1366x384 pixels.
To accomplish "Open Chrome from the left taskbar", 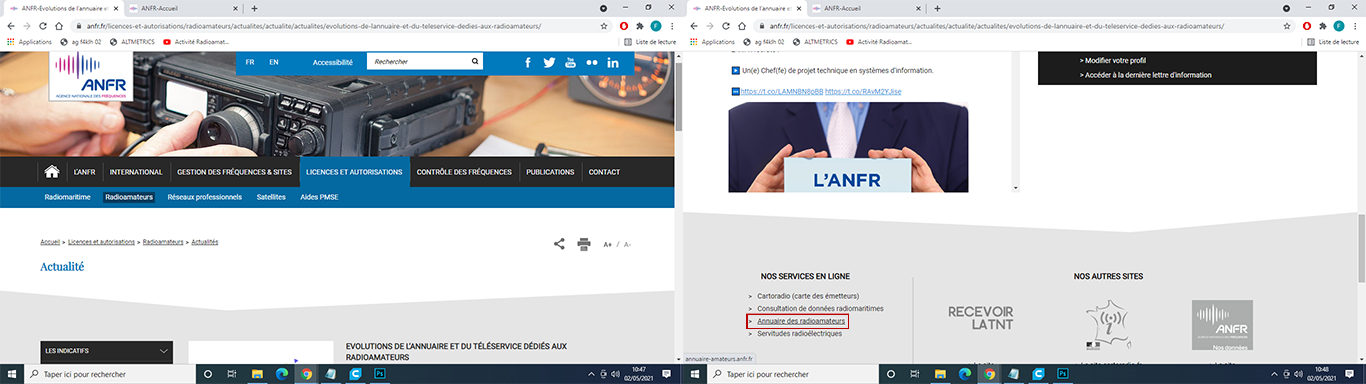I will click(306, 374).
